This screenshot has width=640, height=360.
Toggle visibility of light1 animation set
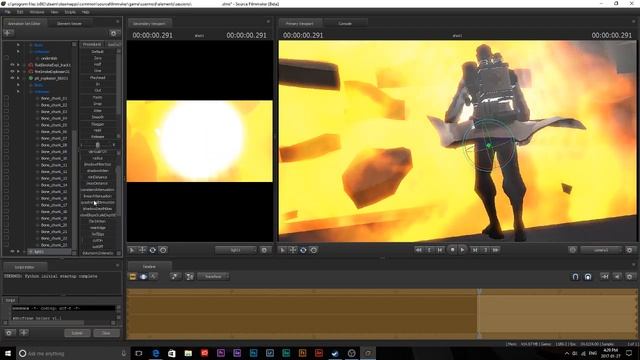(12, 251)
